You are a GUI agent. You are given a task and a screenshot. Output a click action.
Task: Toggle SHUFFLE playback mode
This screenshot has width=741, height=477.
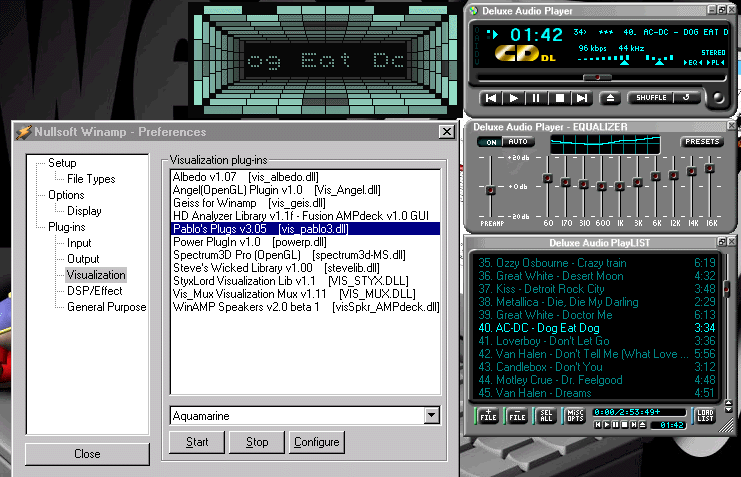649,98
